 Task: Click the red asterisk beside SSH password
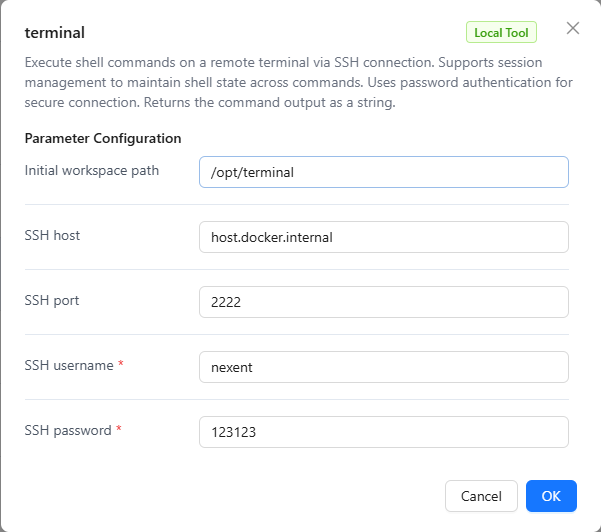coord(120,431)
